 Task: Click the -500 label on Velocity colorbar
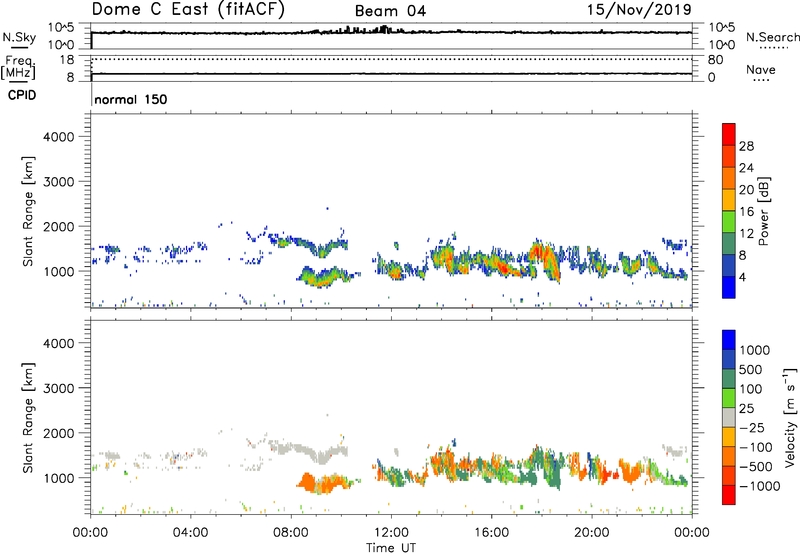[756, 467]
